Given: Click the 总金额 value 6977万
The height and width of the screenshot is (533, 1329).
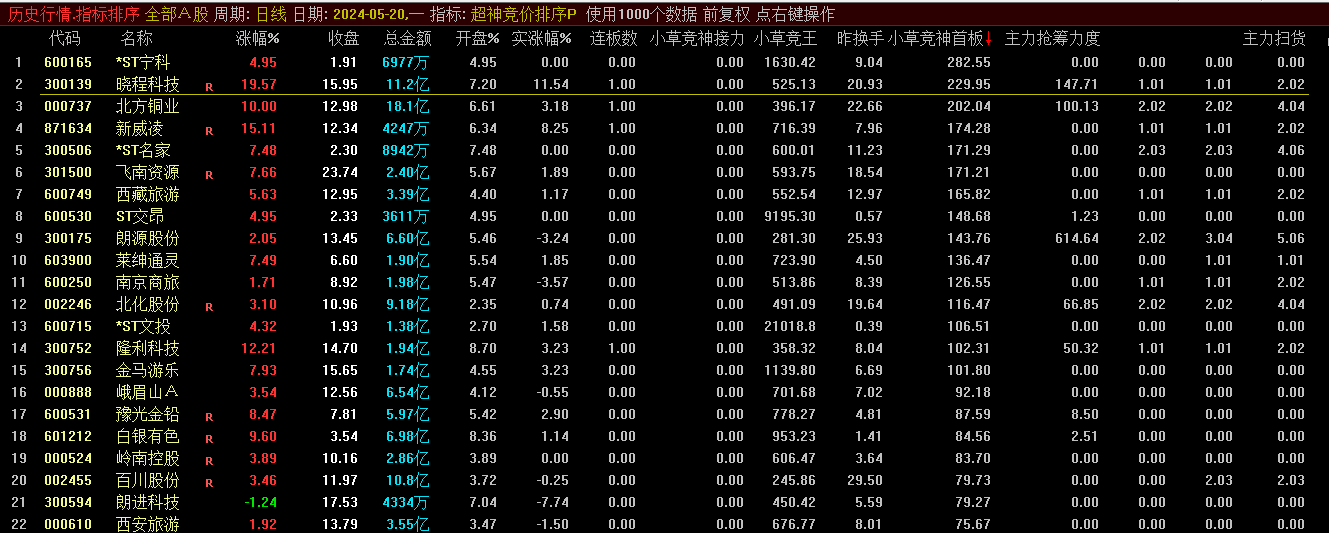Looking at the screenshot, I should coord(405,62).
